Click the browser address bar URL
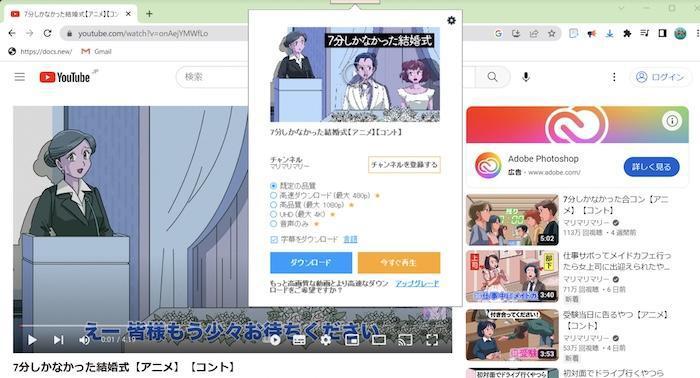Screen dimensions: 700x378 click(143, 33)
